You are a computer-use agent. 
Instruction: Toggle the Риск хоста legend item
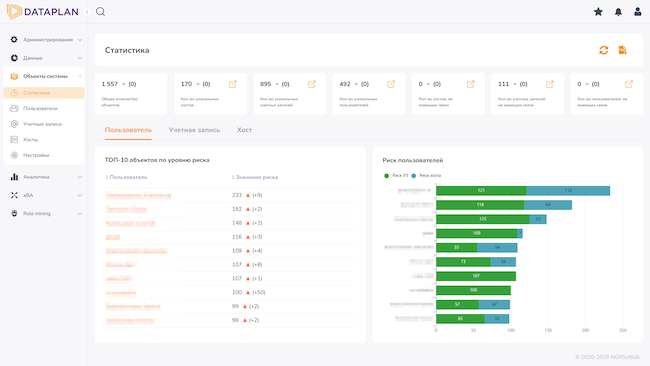[x=426, y=176]
